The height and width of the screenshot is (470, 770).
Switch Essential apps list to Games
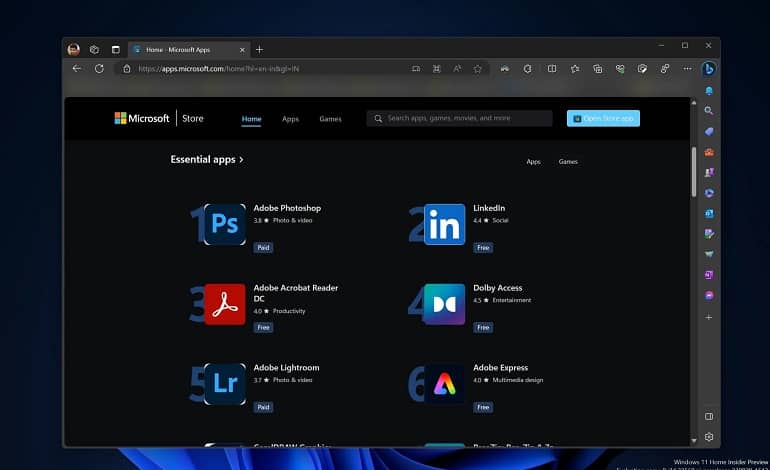point(568,162)
